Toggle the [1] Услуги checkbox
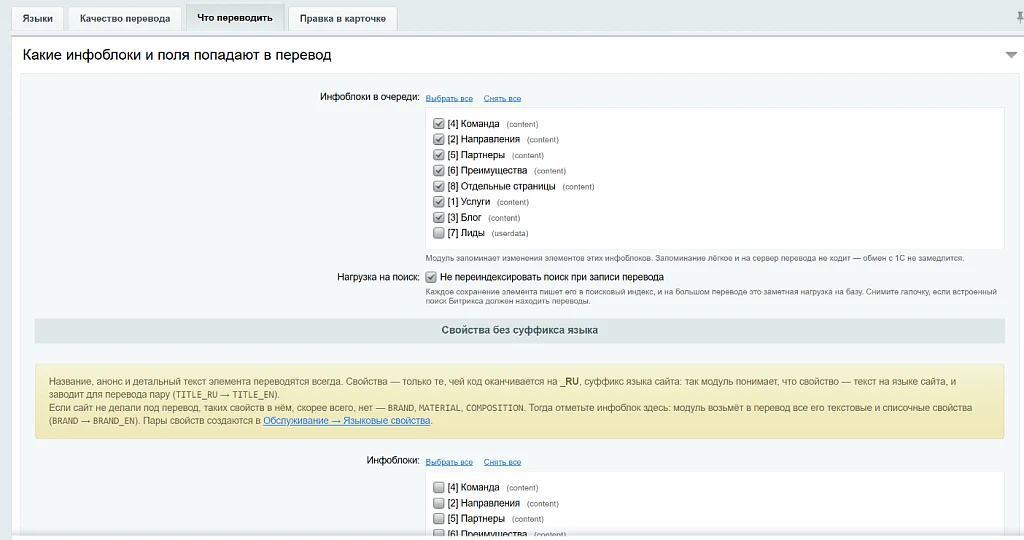Viewport: 1024px width, 540px height. tap(438, 202)
